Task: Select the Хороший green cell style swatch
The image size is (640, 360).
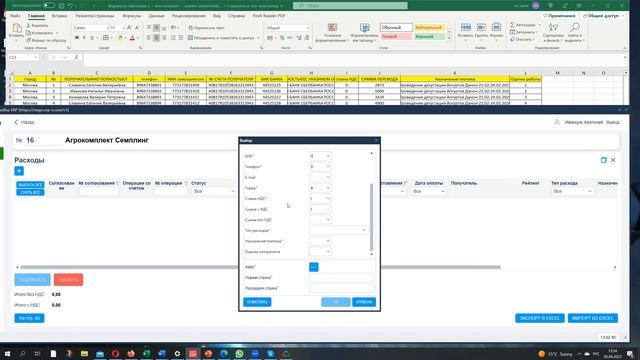Action: tap(429, 37)
